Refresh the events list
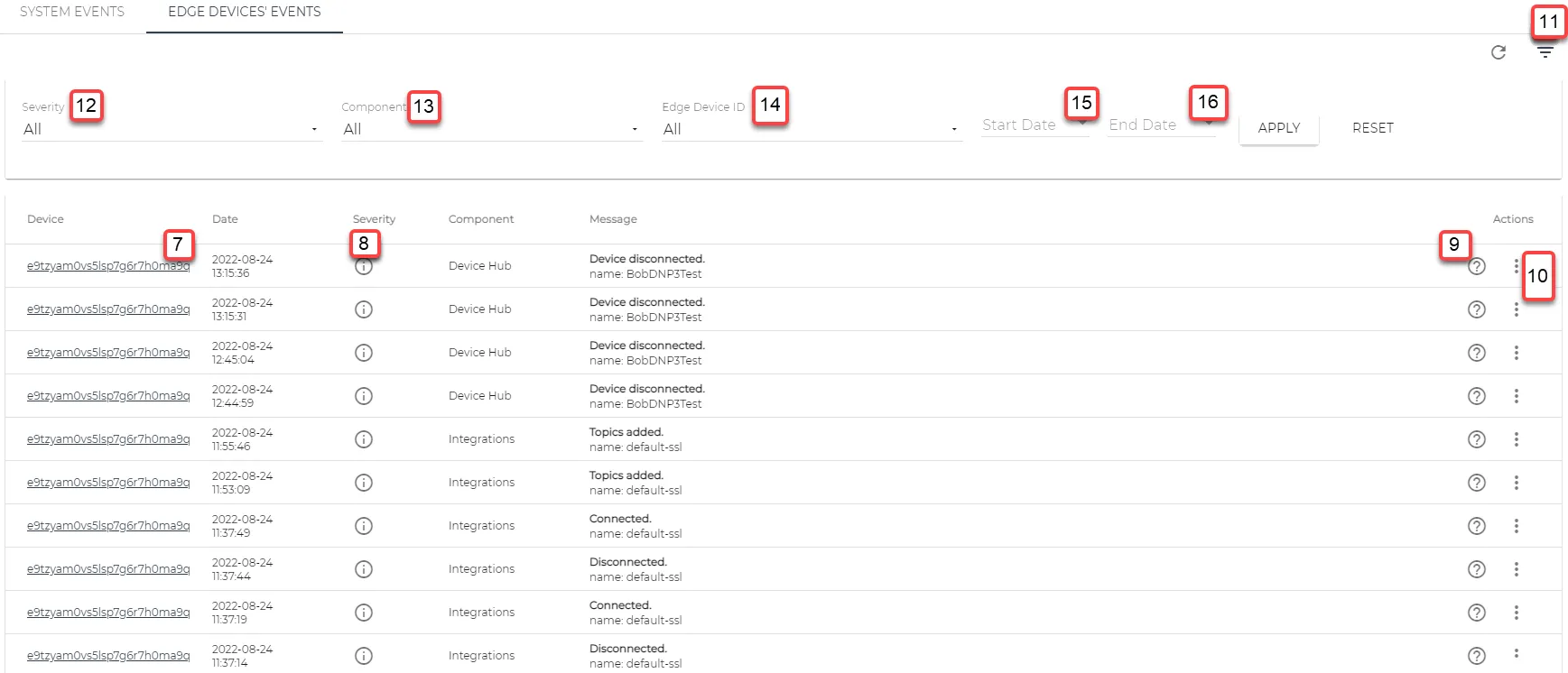The width and height of the screenshot is (1568, 673). point(1498,52)
